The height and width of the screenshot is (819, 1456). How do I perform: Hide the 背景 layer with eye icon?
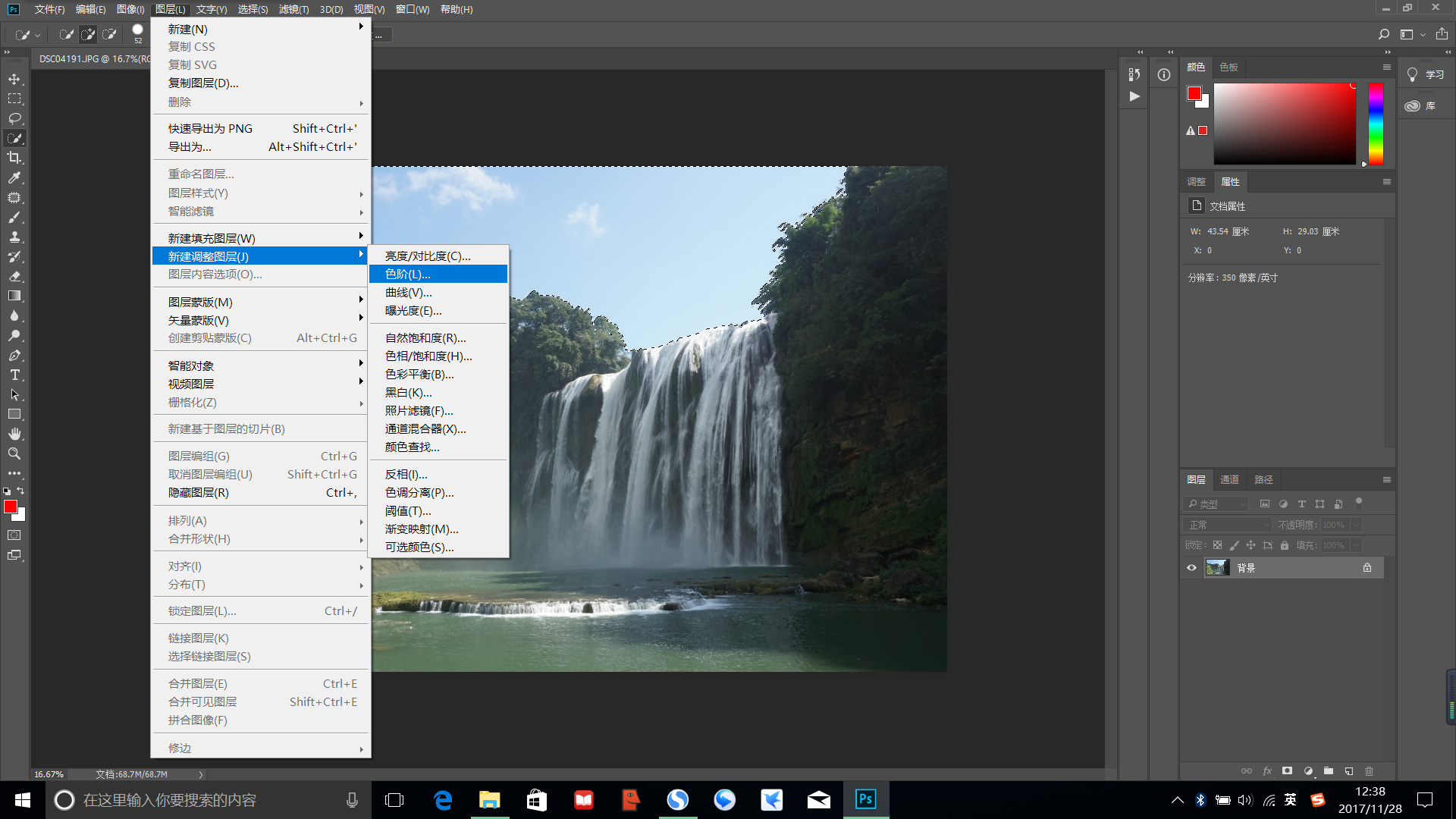1191,568
